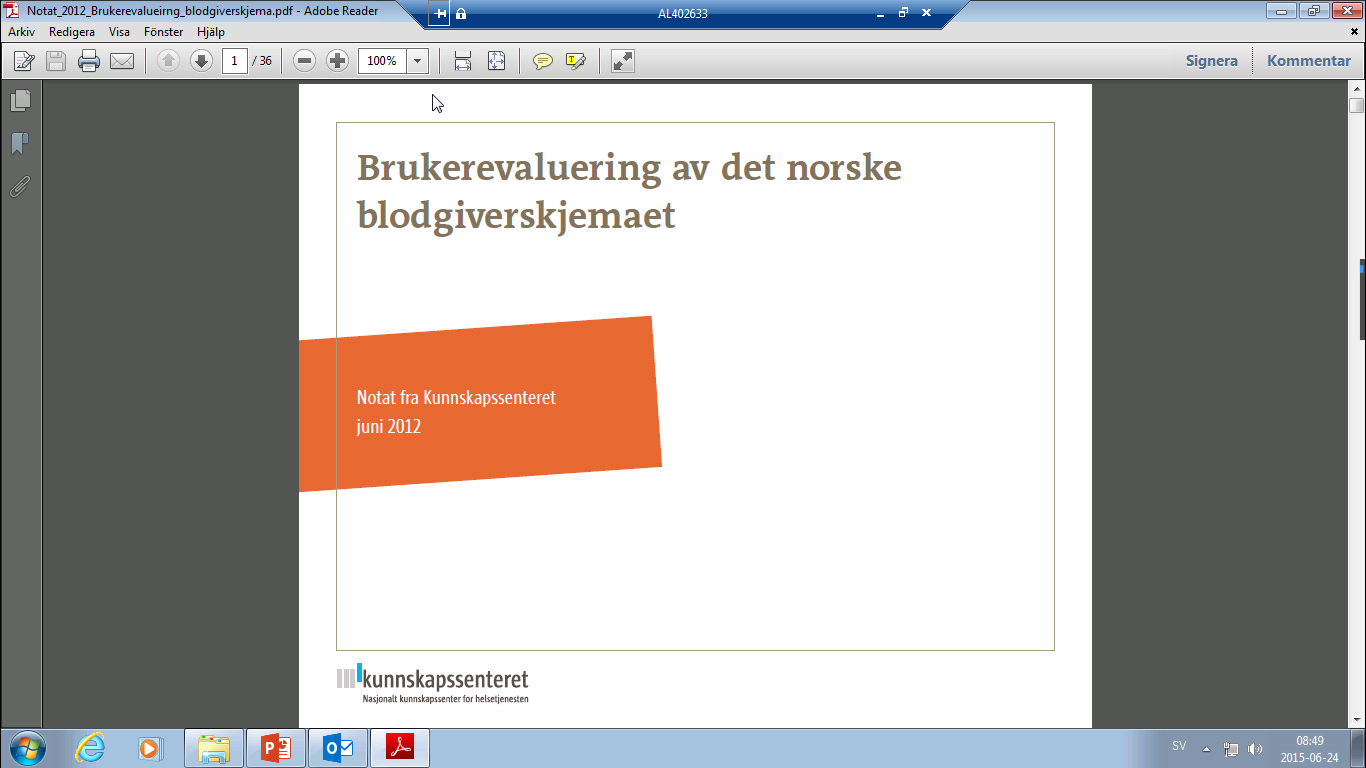Switch to read mode with expand arrows
Image resolution: width=1366 pixels, height=768 pixels.
(x=623, y=61)
